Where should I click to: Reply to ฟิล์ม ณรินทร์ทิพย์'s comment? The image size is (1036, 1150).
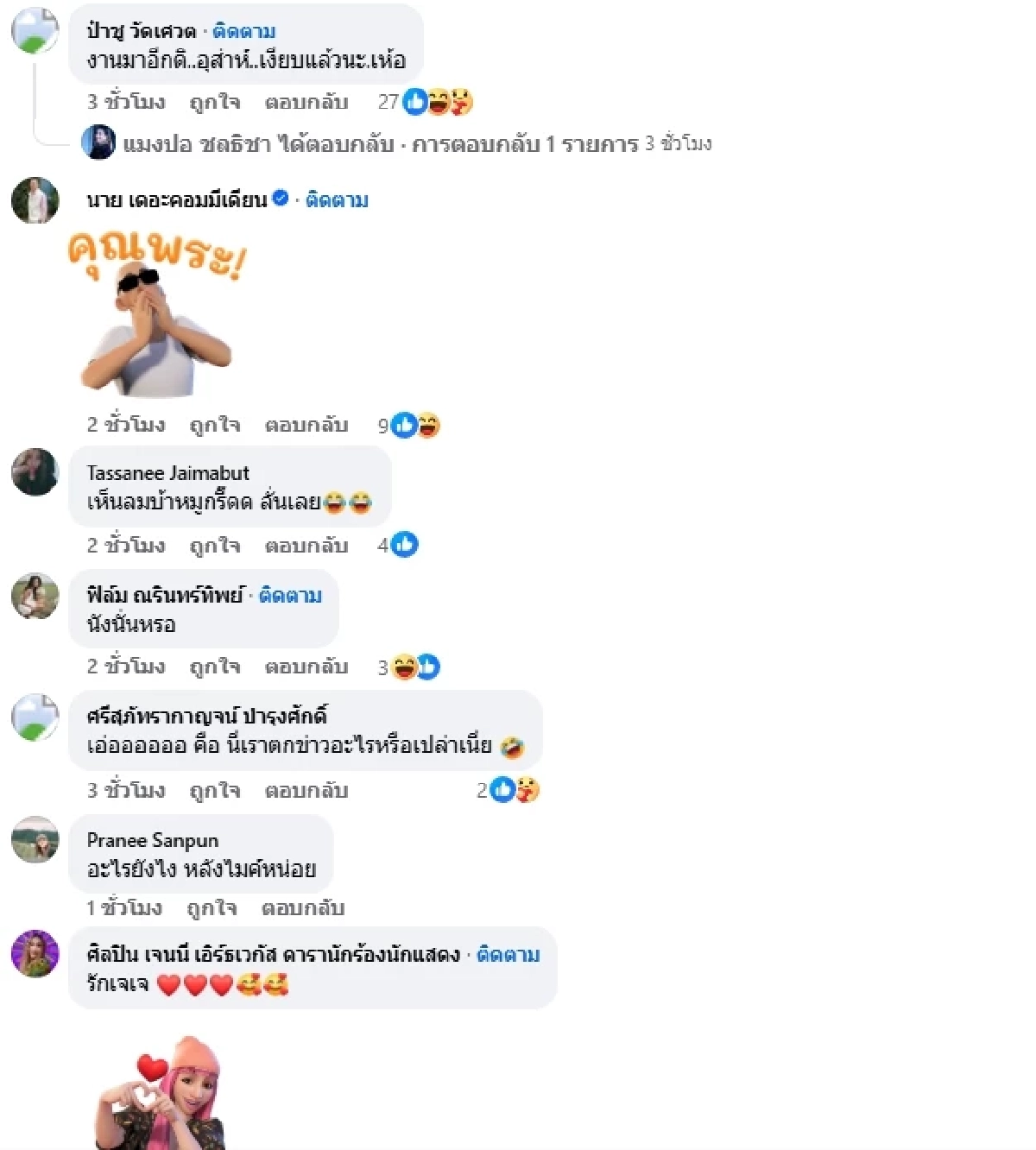306,666
